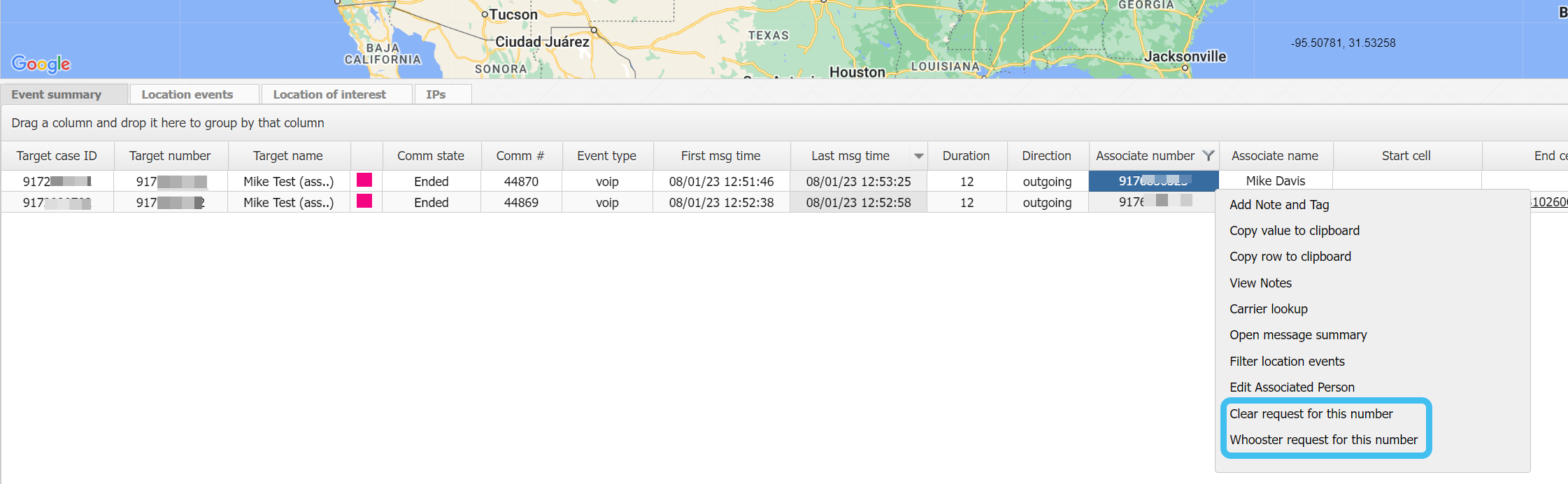Sort by the Duration column header
The image size is (1568, 484).
966,156
